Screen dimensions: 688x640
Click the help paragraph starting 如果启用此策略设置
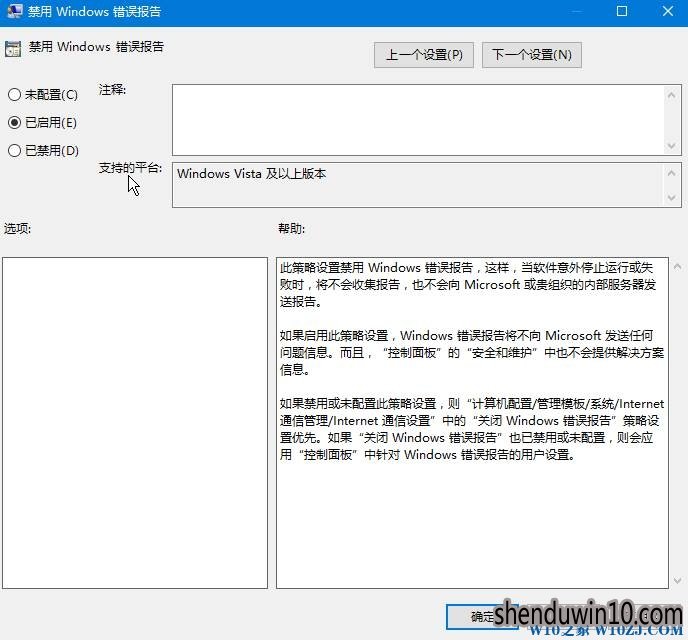tap(472, 353)
